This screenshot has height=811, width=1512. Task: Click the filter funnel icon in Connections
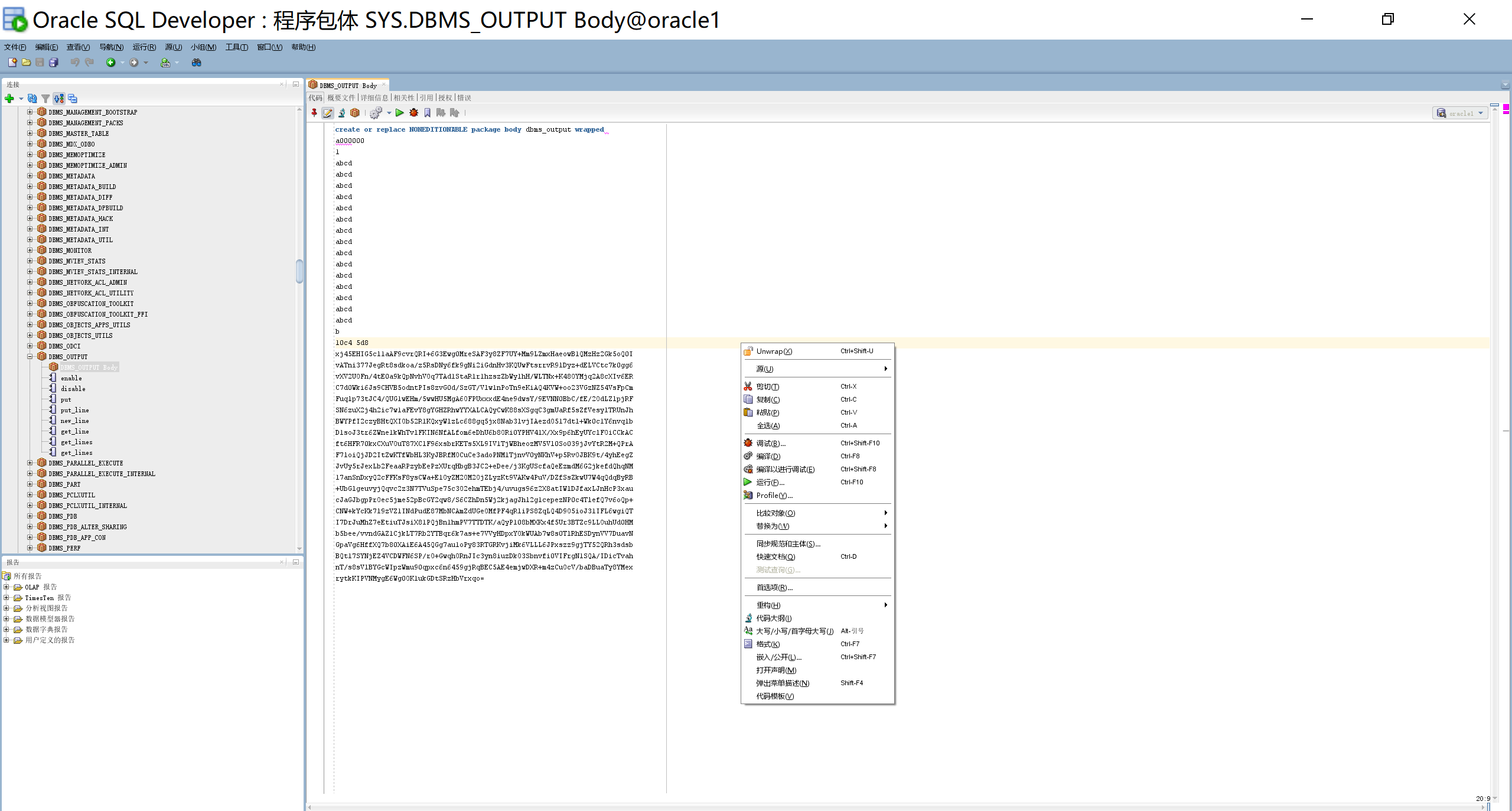click(x=45, y=99)
